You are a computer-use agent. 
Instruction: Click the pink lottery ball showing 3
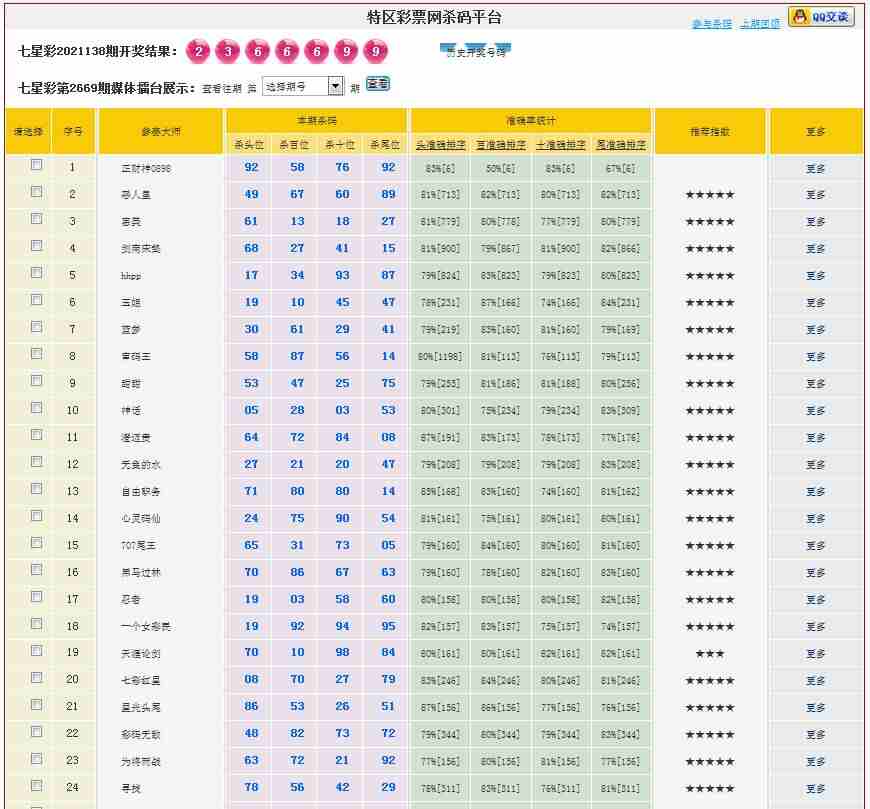[229, 51]
